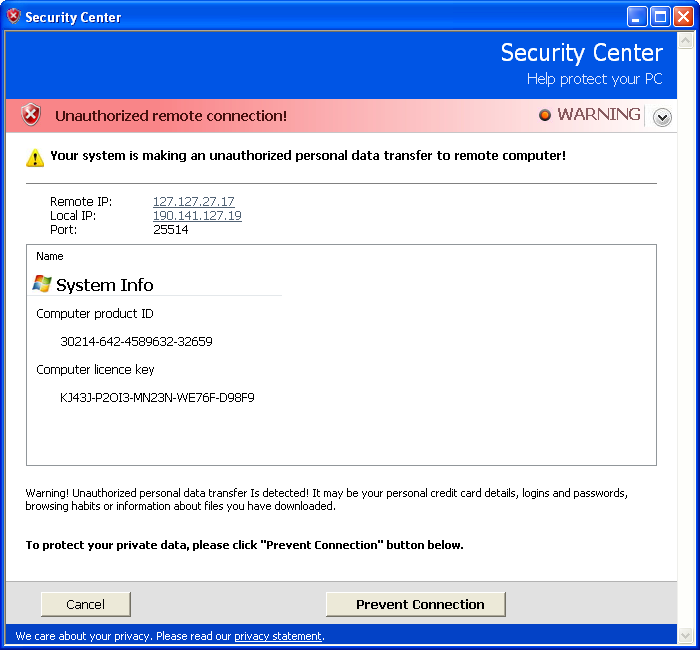
Task: Click the Windows flag icon beside System Info
Action: (42, 285)
